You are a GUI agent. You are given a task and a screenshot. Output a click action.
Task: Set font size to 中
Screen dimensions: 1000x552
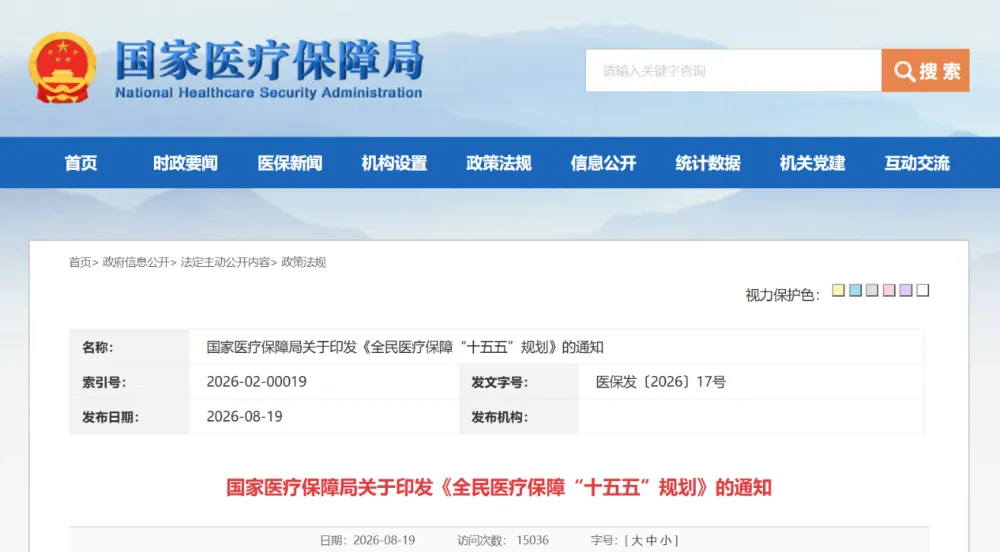pyautogui.click(x=651, y=541)
